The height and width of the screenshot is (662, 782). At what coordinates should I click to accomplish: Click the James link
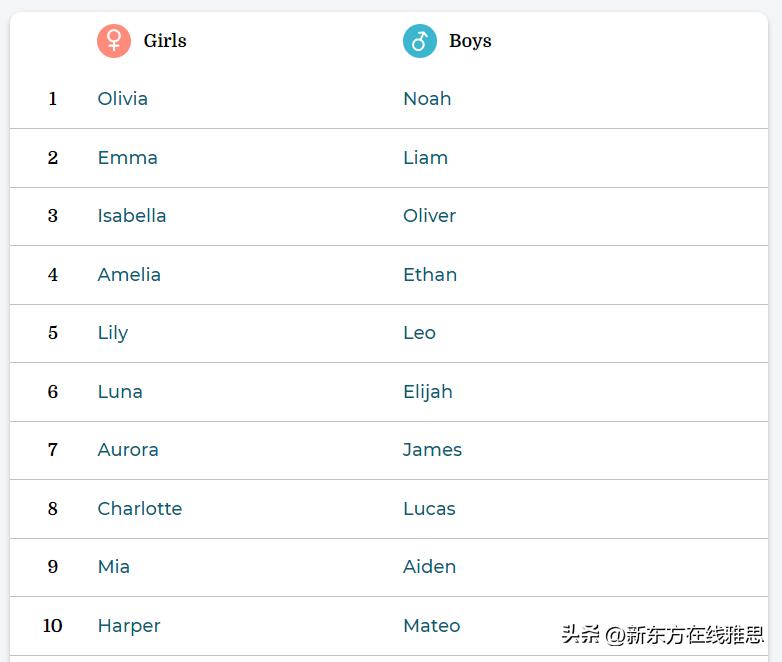coord(432,450)
